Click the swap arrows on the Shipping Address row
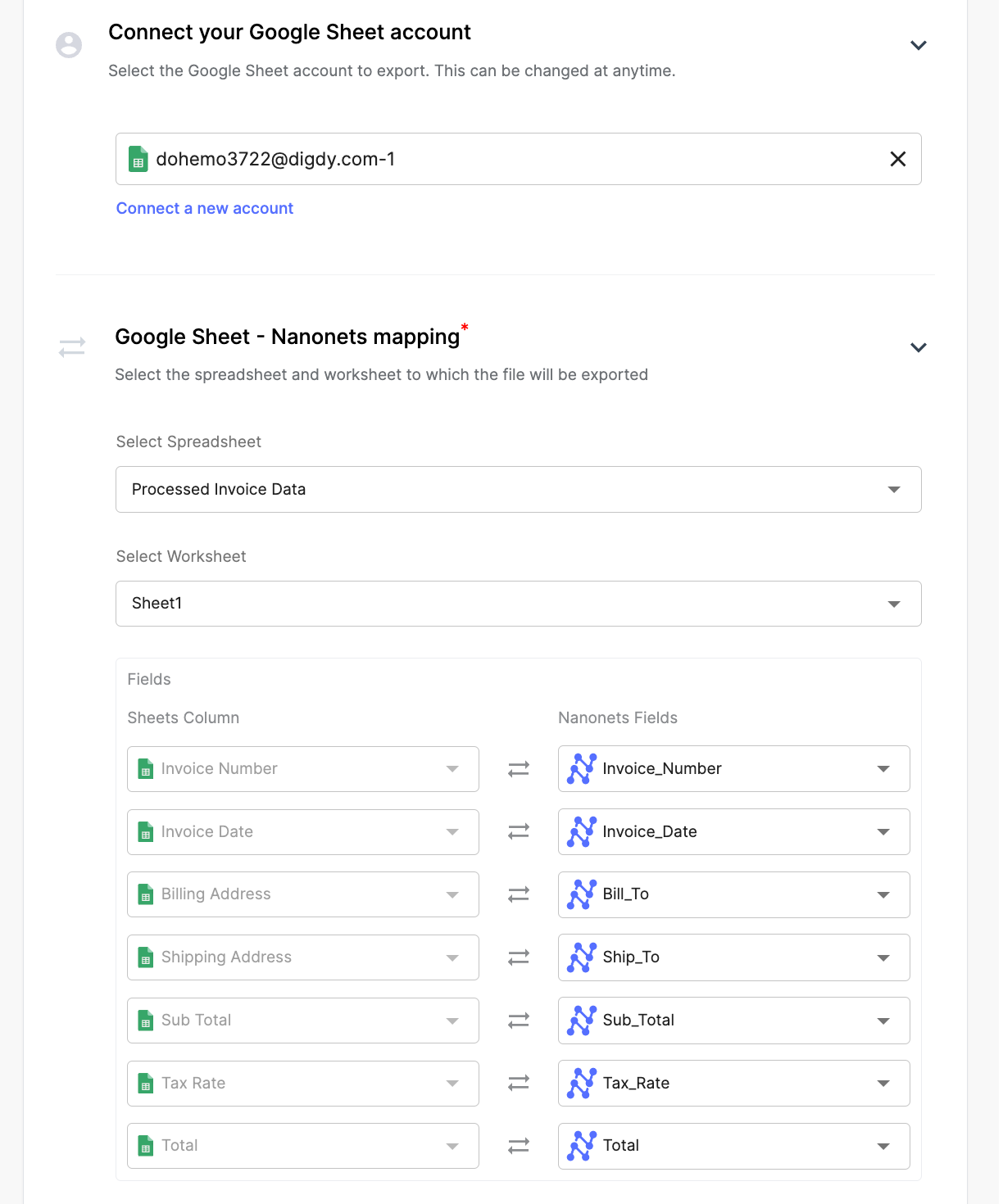This screenshot has height=1204, width=1003. point(518,957)
